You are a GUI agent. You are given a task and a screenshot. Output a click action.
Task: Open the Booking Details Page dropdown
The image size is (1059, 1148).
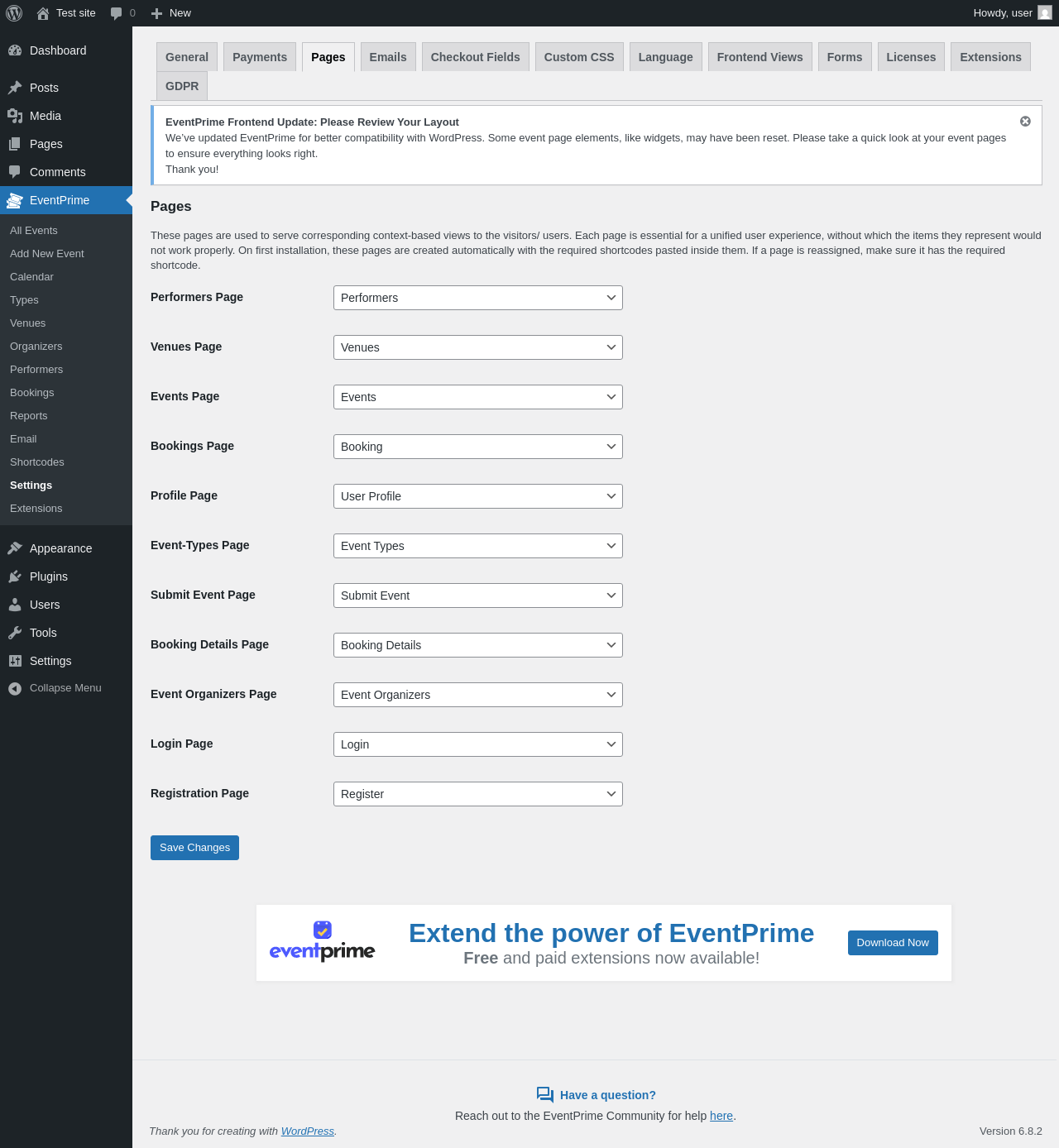(x=478, y=645)
